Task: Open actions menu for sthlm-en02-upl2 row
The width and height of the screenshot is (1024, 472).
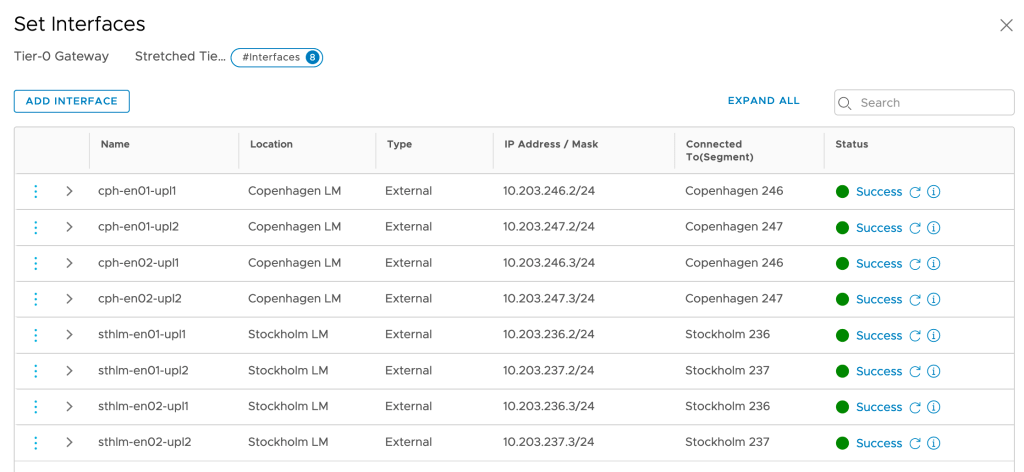Action: point(36,442)
